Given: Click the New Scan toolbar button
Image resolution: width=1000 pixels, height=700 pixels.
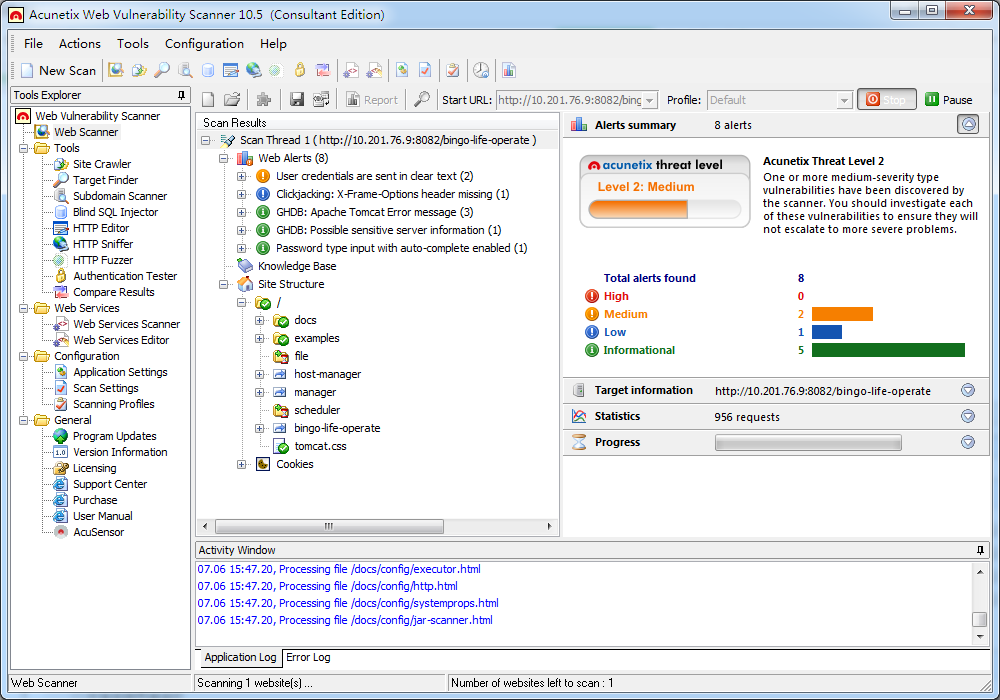Looking at the screenshot, I should pyautogui.click(x=59, y=70).
